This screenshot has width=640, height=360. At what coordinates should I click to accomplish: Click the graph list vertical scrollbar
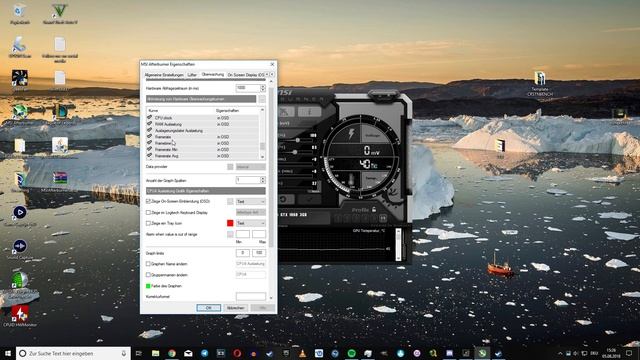(x=262, y=133)
